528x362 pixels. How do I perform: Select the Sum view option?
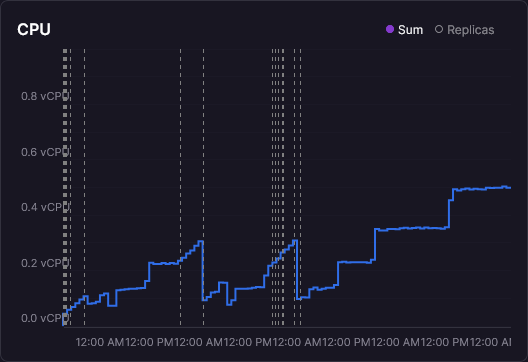[404, 30]
